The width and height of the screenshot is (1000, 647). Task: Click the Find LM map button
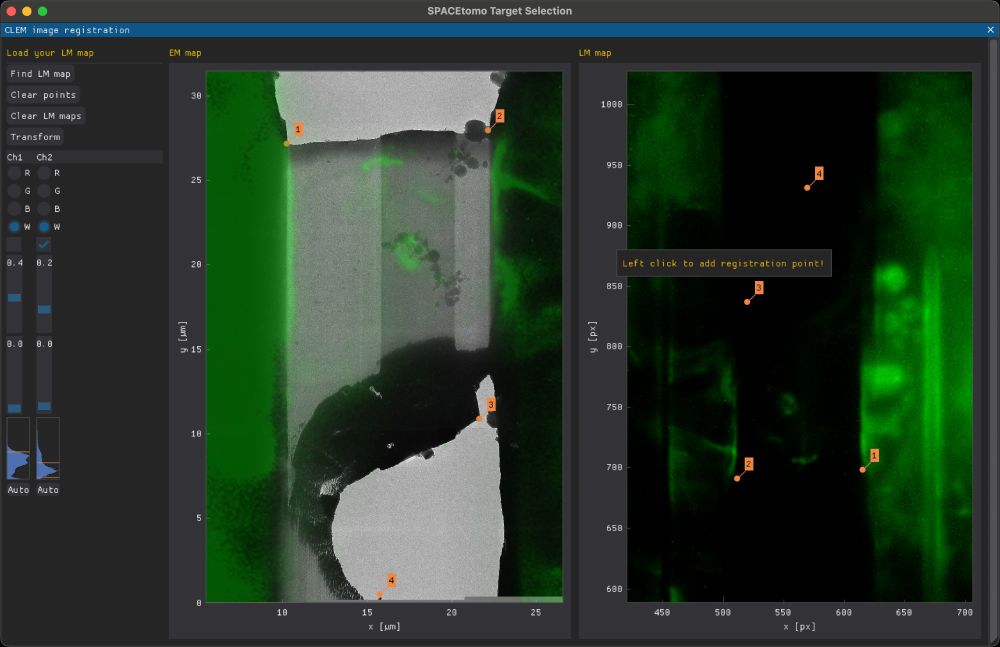point(40,74)
